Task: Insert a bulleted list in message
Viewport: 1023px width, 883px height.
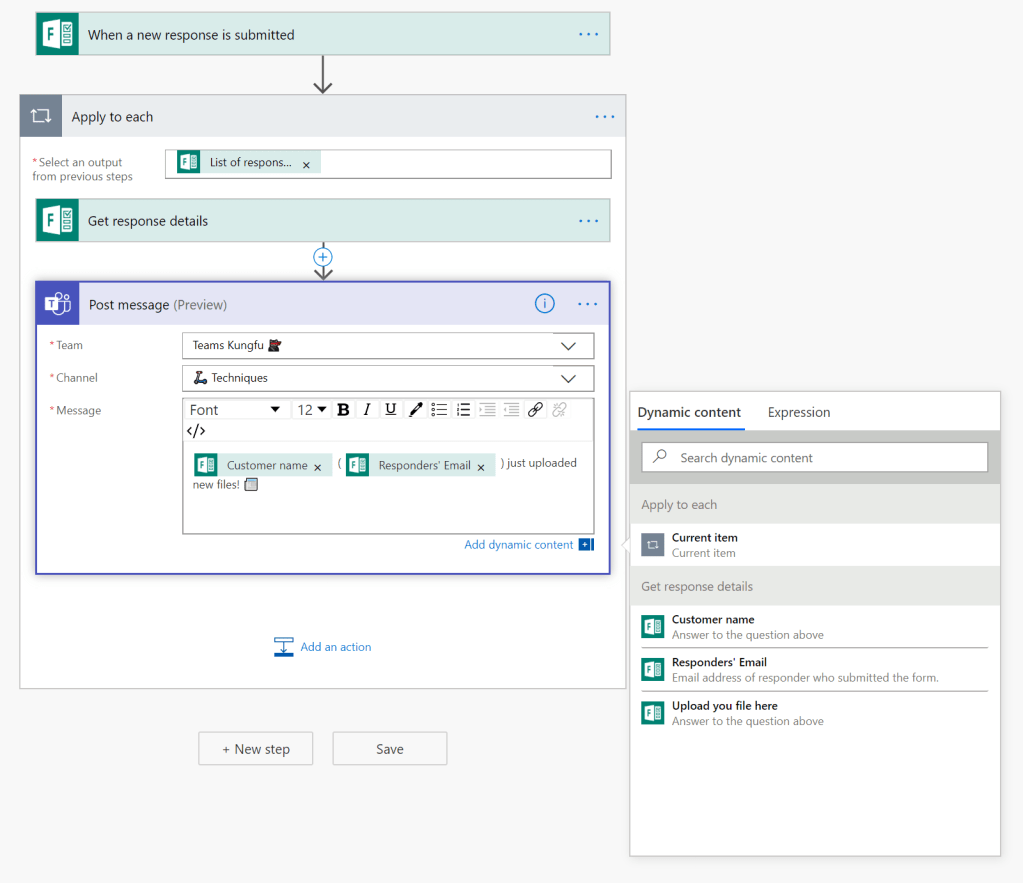Action: (x=439, y=409)
